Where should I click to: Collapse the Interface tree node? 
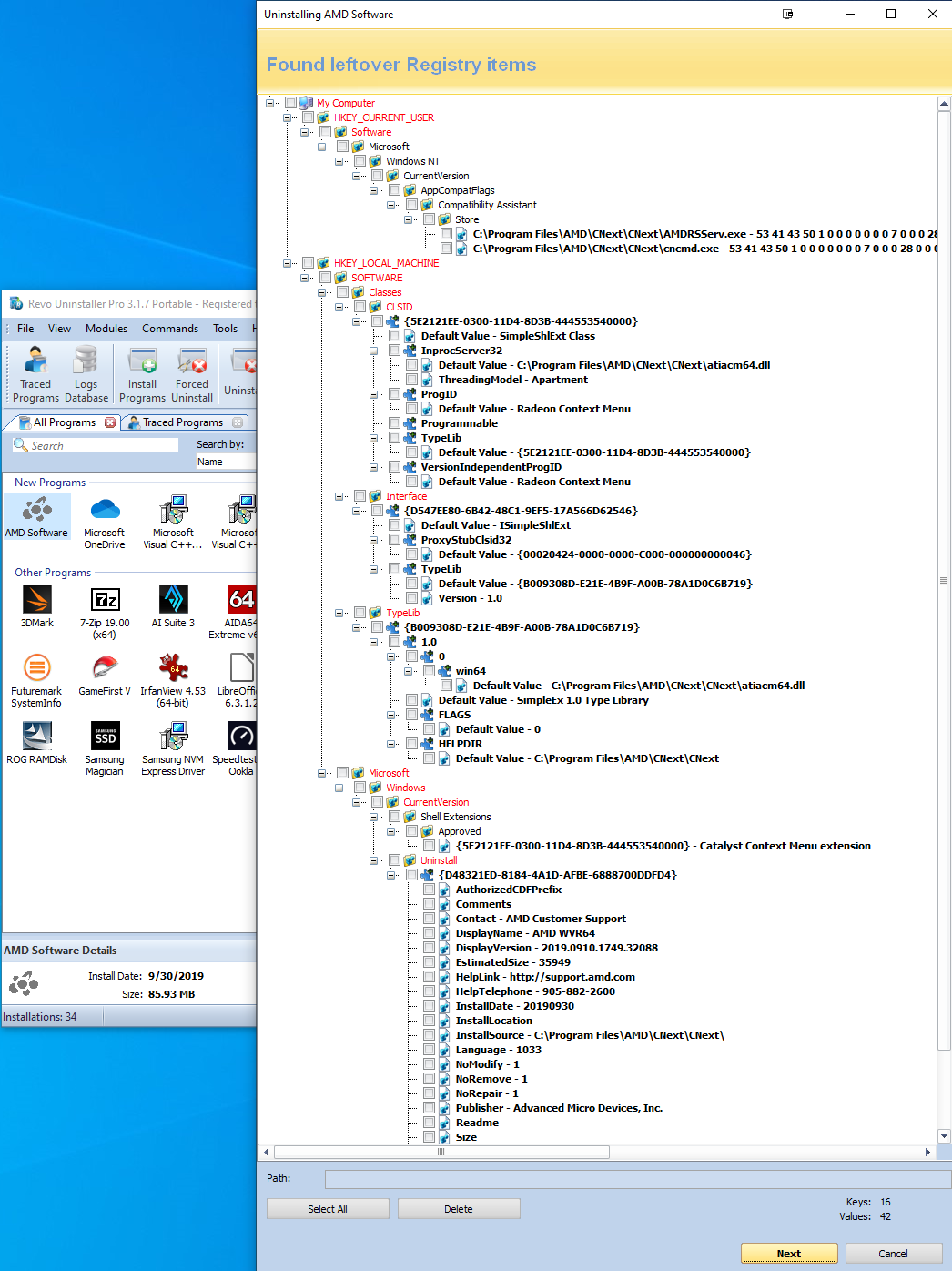coord(339,496)
